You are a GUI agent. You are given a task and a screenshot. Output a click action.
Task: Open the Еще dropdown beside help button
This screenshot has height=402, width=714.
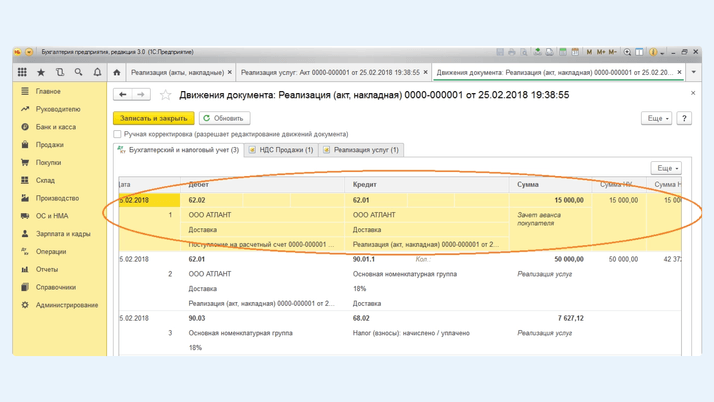pos(656,118)
